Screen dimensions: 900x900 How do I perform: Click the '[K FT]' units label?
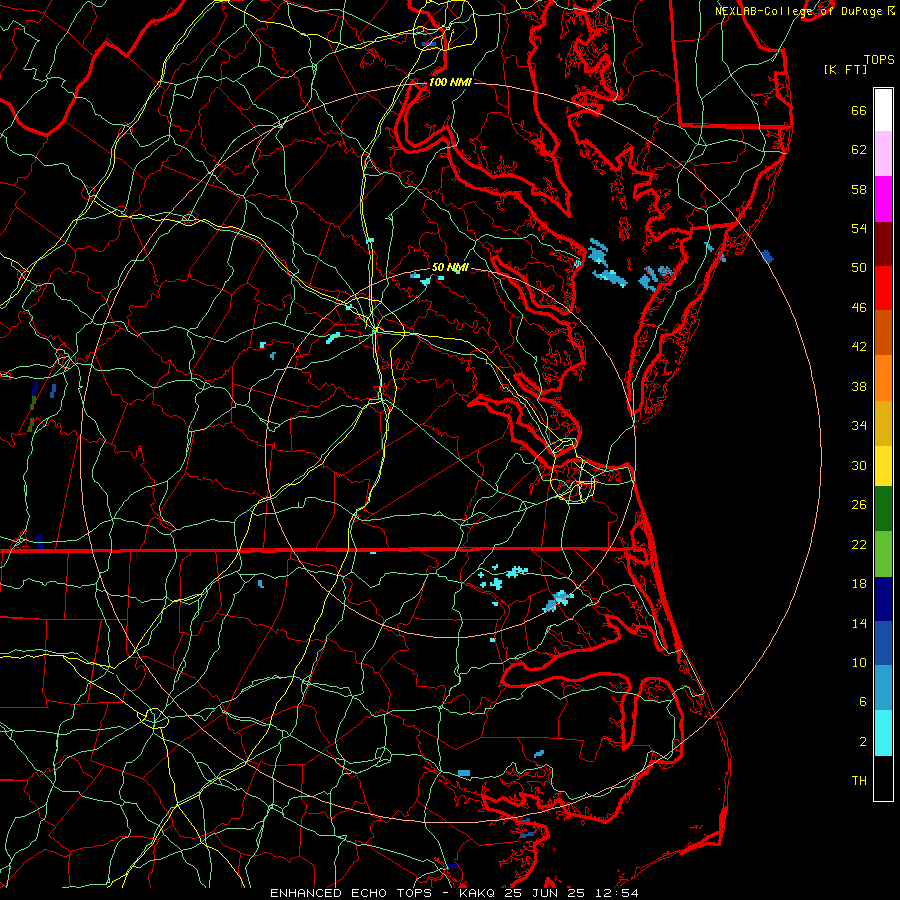click(x=845, y=70)
